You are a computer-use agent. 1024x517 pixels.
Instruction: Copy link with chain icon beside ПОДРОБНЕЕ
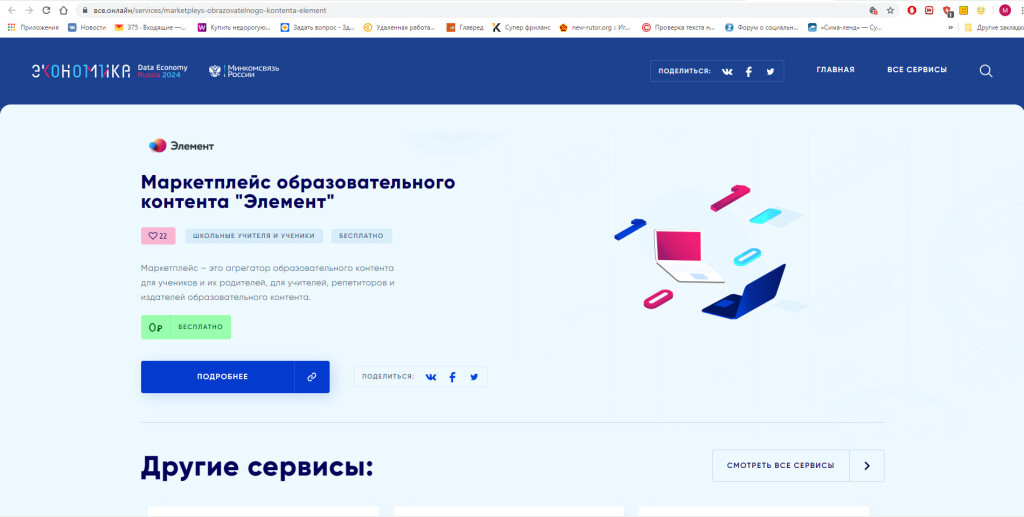click(312, 377)
